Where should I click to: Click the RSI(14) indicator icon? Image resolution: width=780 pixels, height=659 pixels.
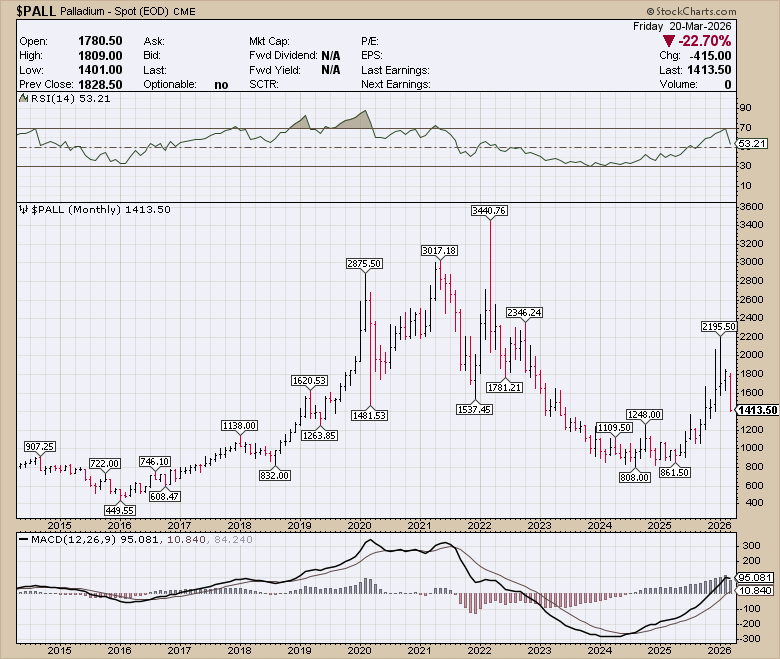23,98
